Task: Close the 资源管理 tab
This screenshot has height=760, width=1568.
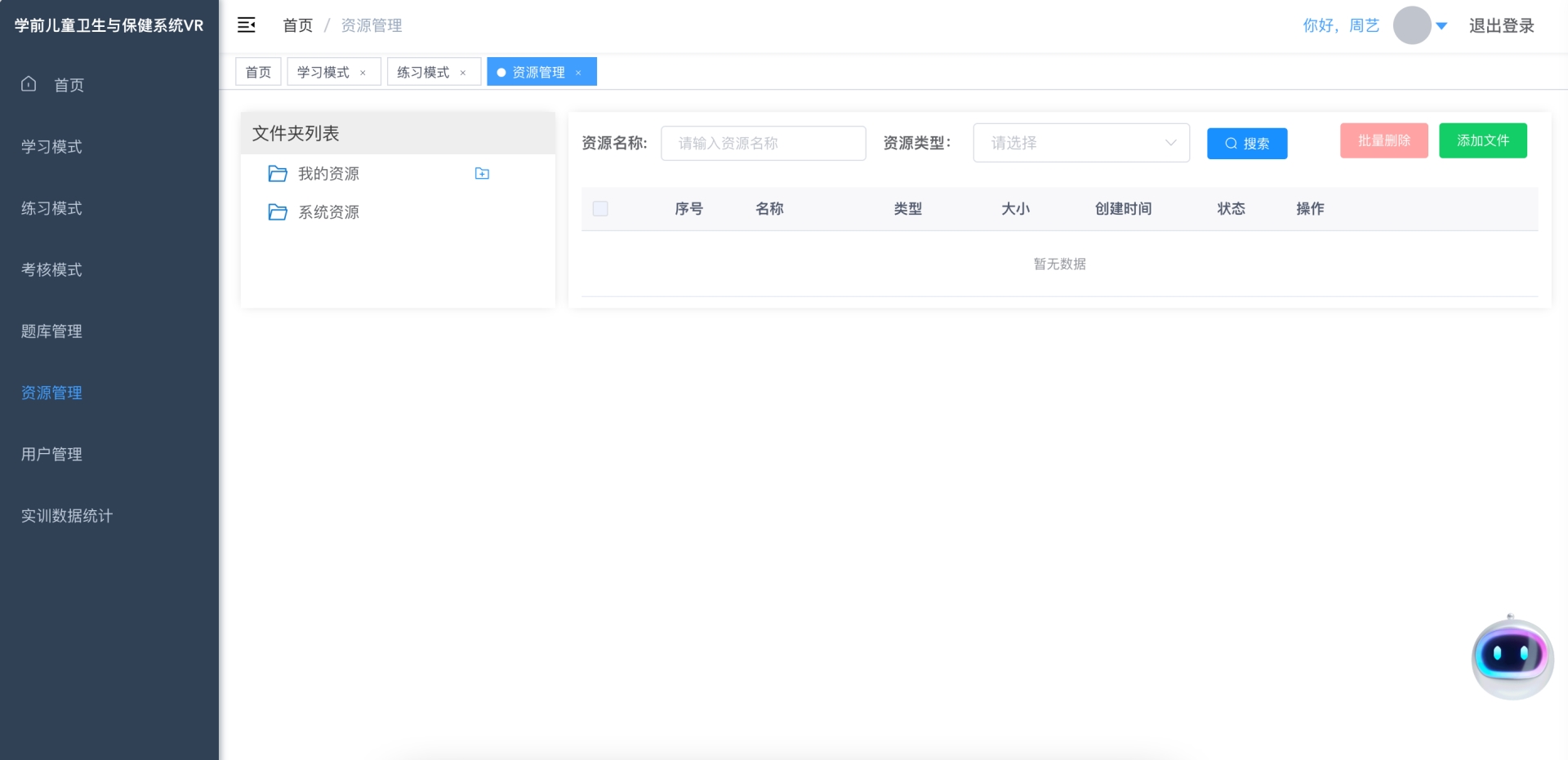Action: point(578,73)
